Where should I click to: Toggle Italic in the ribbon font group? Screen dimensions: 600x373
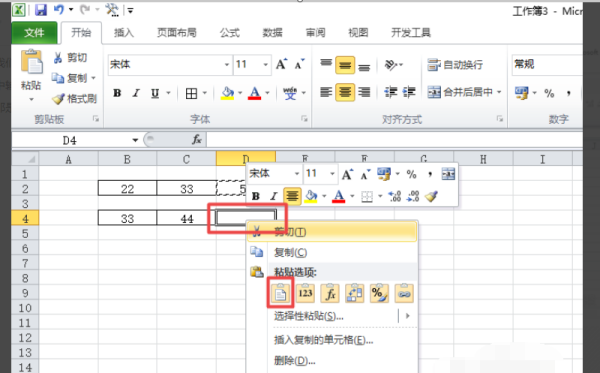pyautogui.click(x=136, y=93)
